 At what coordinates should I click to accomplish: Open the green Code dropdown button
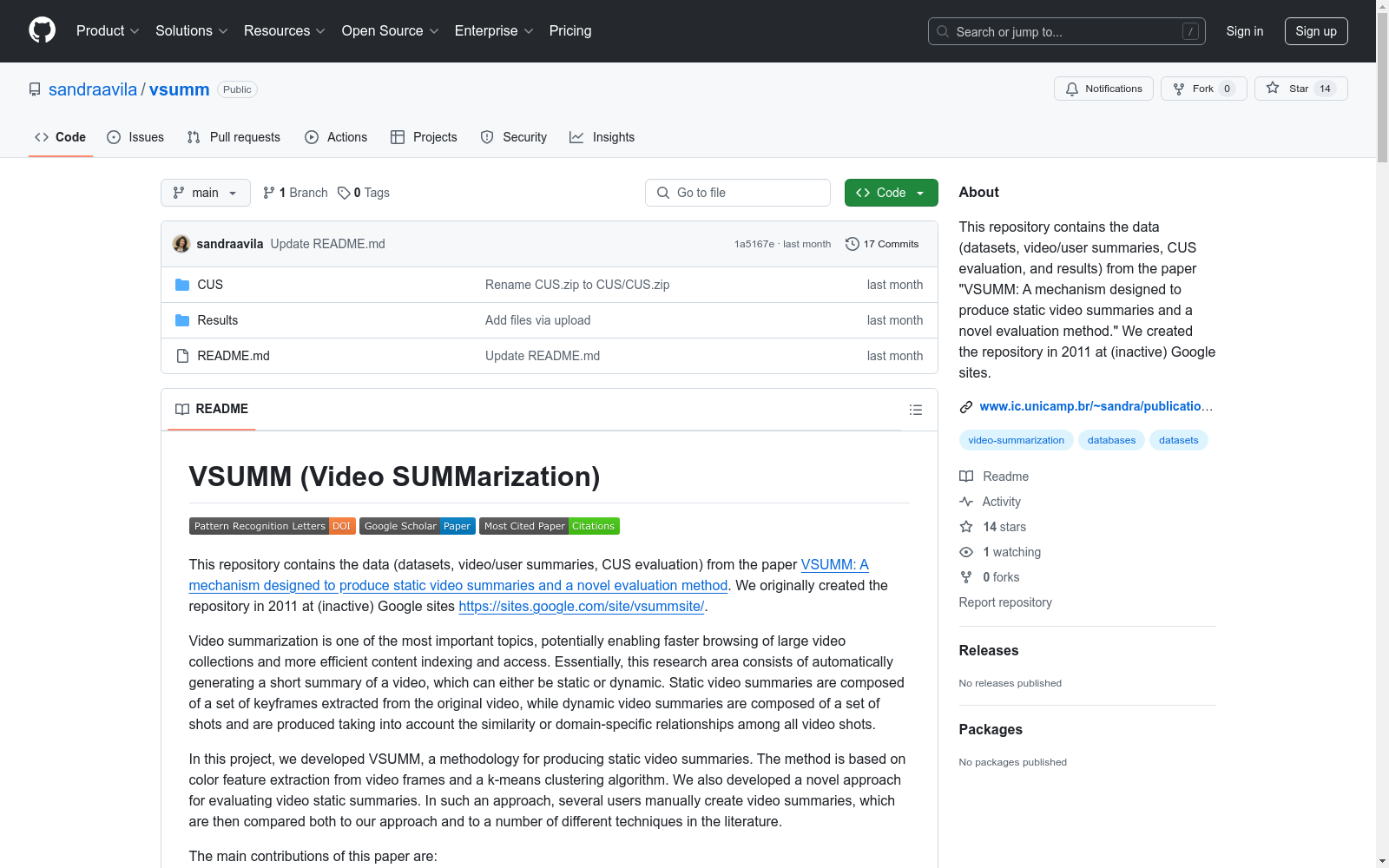coord(891,193)
